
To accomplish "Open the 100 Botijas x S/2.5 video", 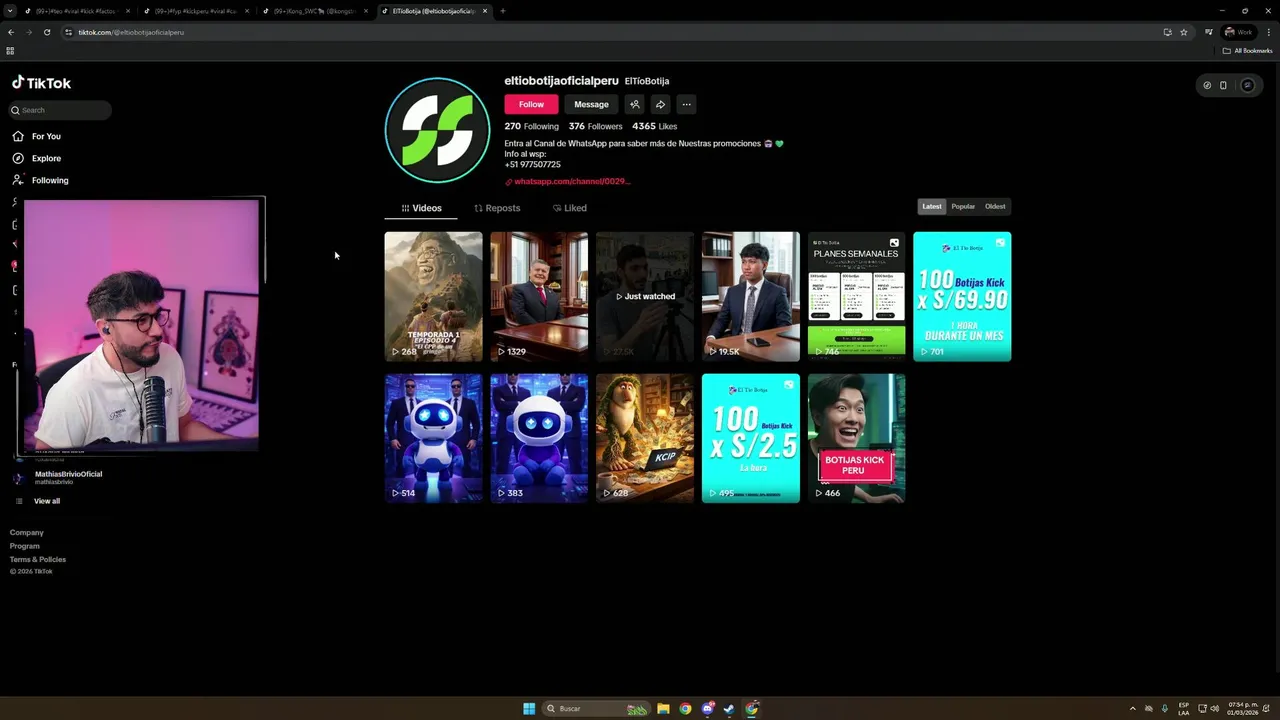I will (751, 438).
